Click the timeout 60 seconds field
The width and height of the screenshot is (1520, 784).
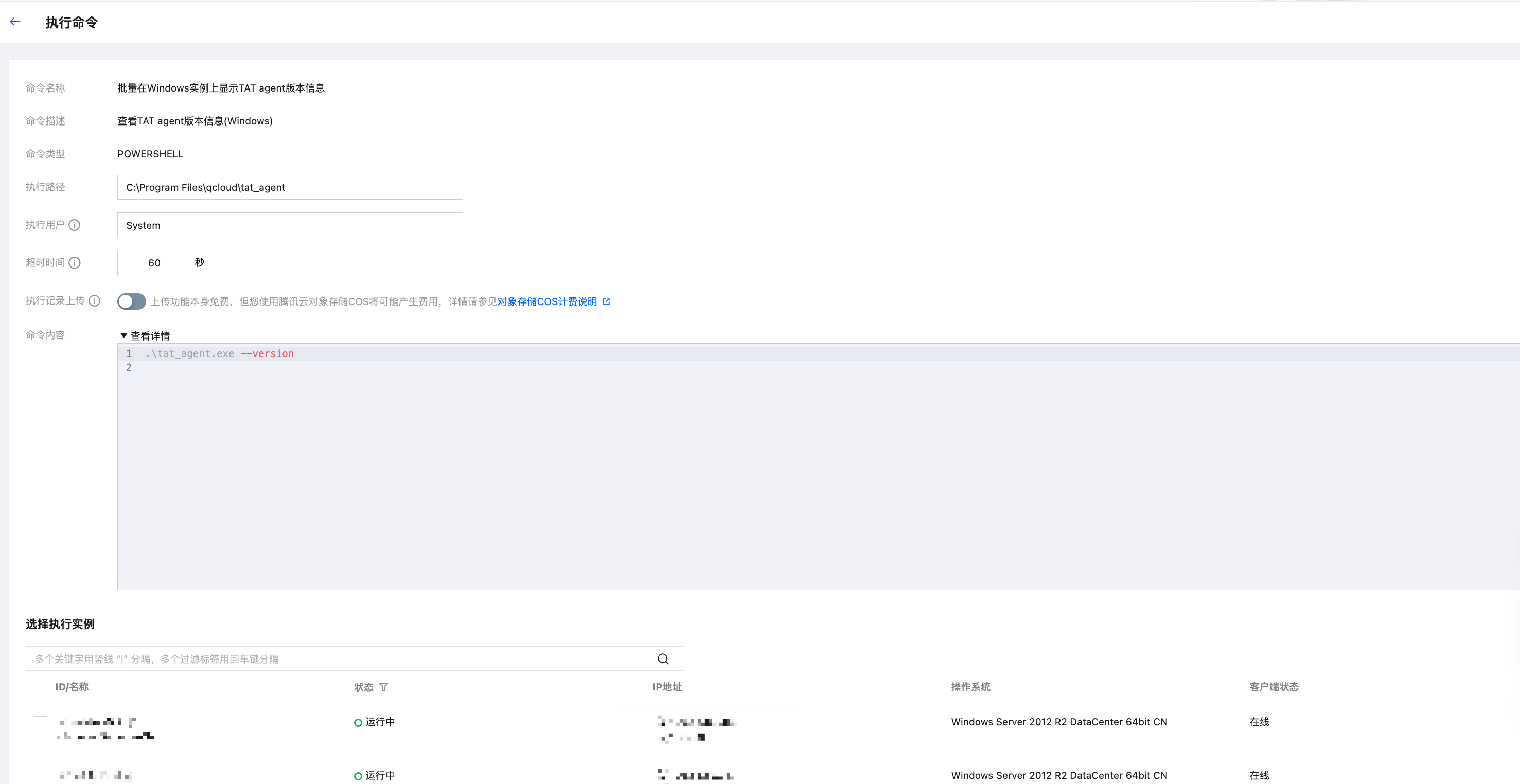tap(154, 263)
